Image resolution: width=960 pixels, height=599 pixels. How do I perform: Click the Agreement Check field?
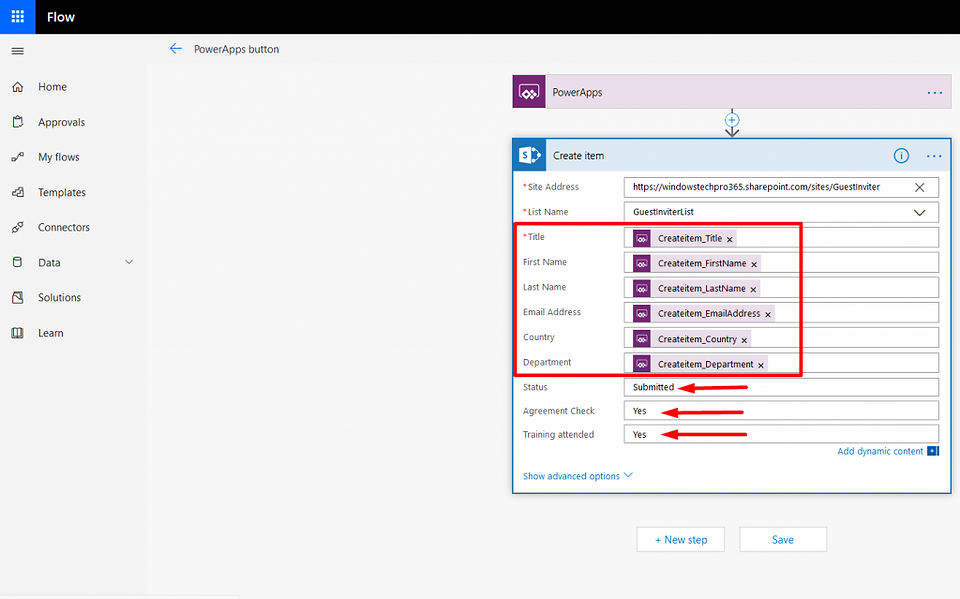coord(781,411)
